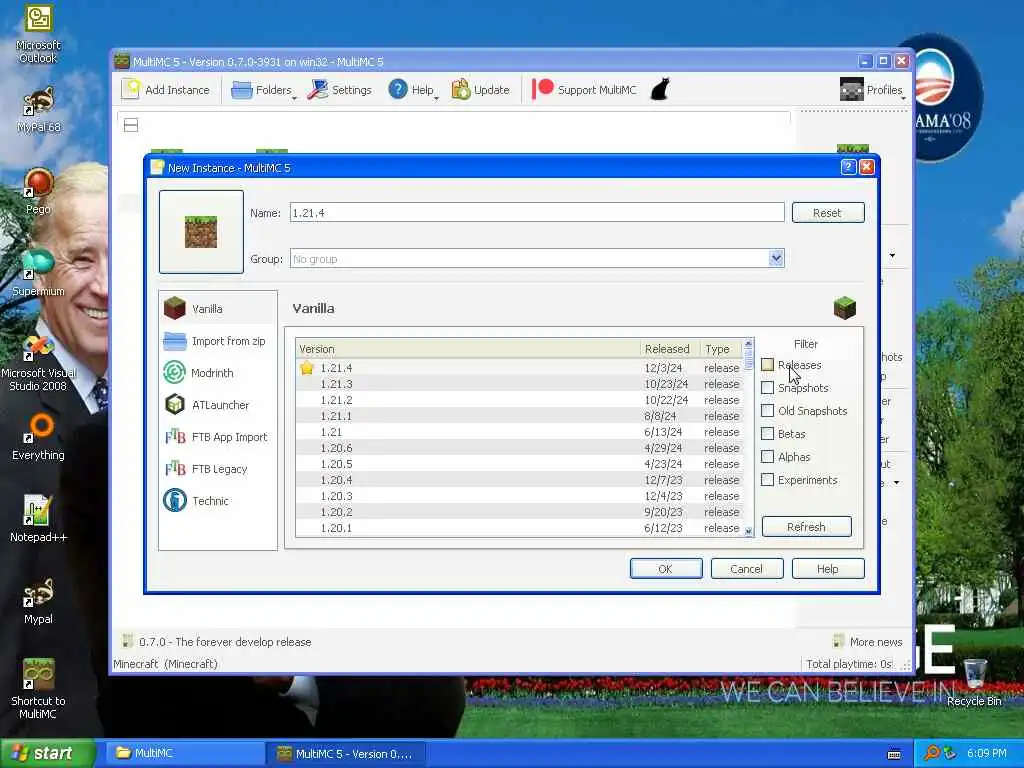The height and width of the screenshot is (768, 1024).
Task: Enable the Experiments filter checkbox
Action: tap(767, 479)
